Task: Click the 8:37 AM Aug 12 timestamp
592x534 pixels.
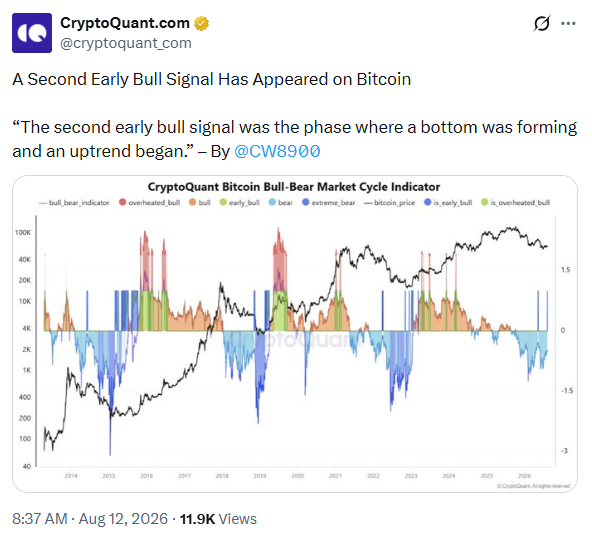Action: (x=90, y=519)
